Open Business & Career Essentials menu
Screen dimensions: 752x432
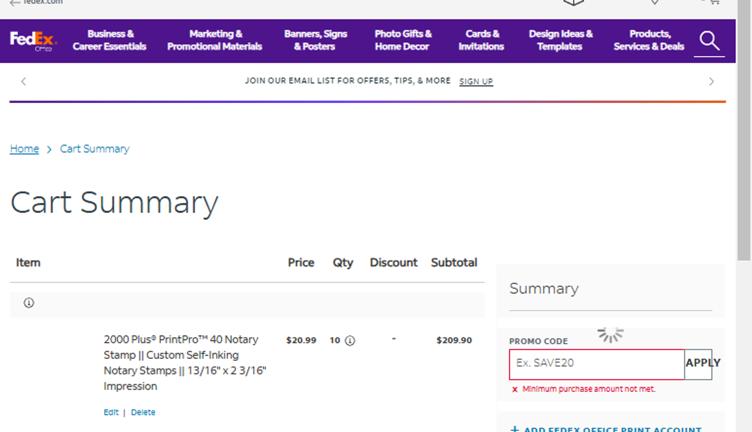[x=109, y=40]
